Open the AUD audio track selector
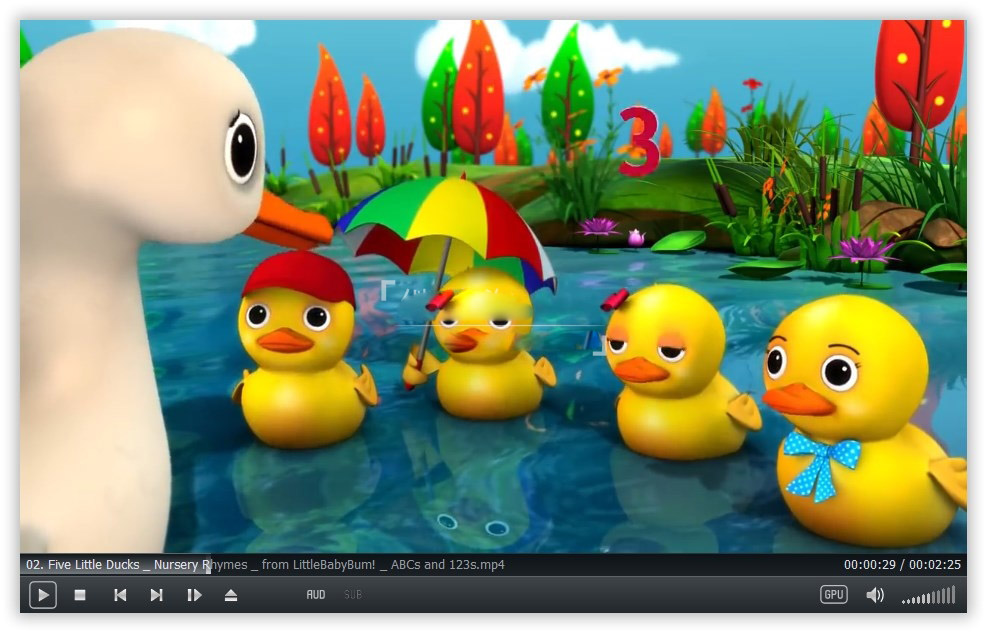The height and width of the screenshot is (633, 987). click(316, 595)
